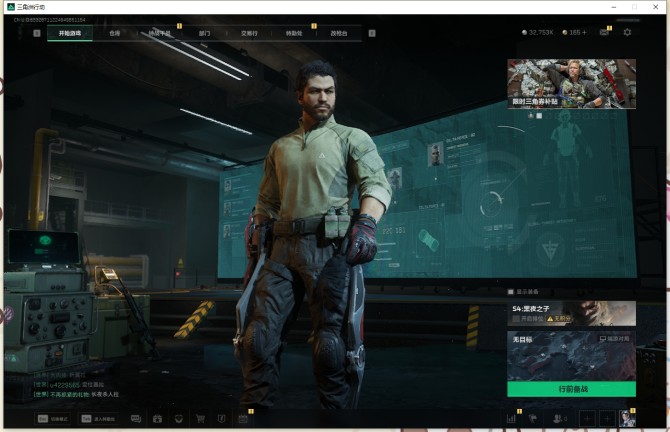Screen dimensions: 670x432
Task: Click the Esc mode switch button
Action: [53, 419]
